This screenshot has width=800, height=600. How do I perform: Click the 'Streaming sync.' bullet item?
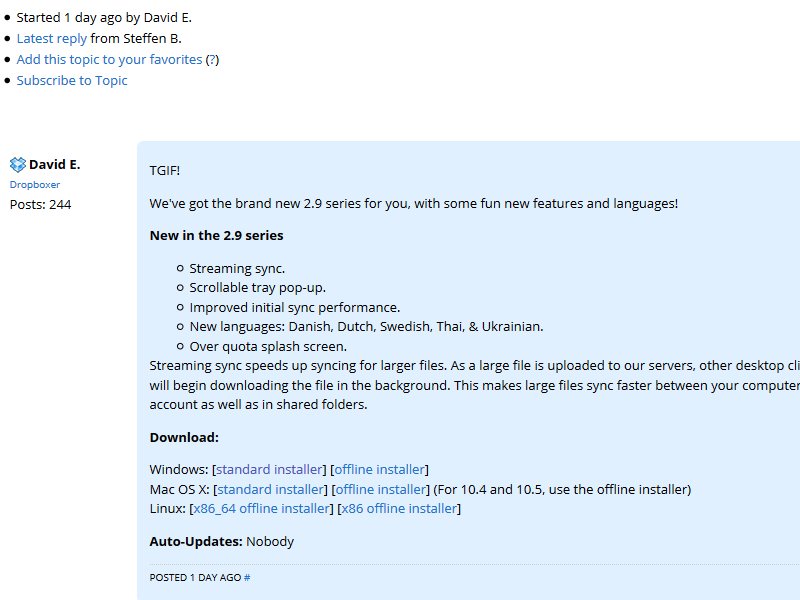coord(237,269)
